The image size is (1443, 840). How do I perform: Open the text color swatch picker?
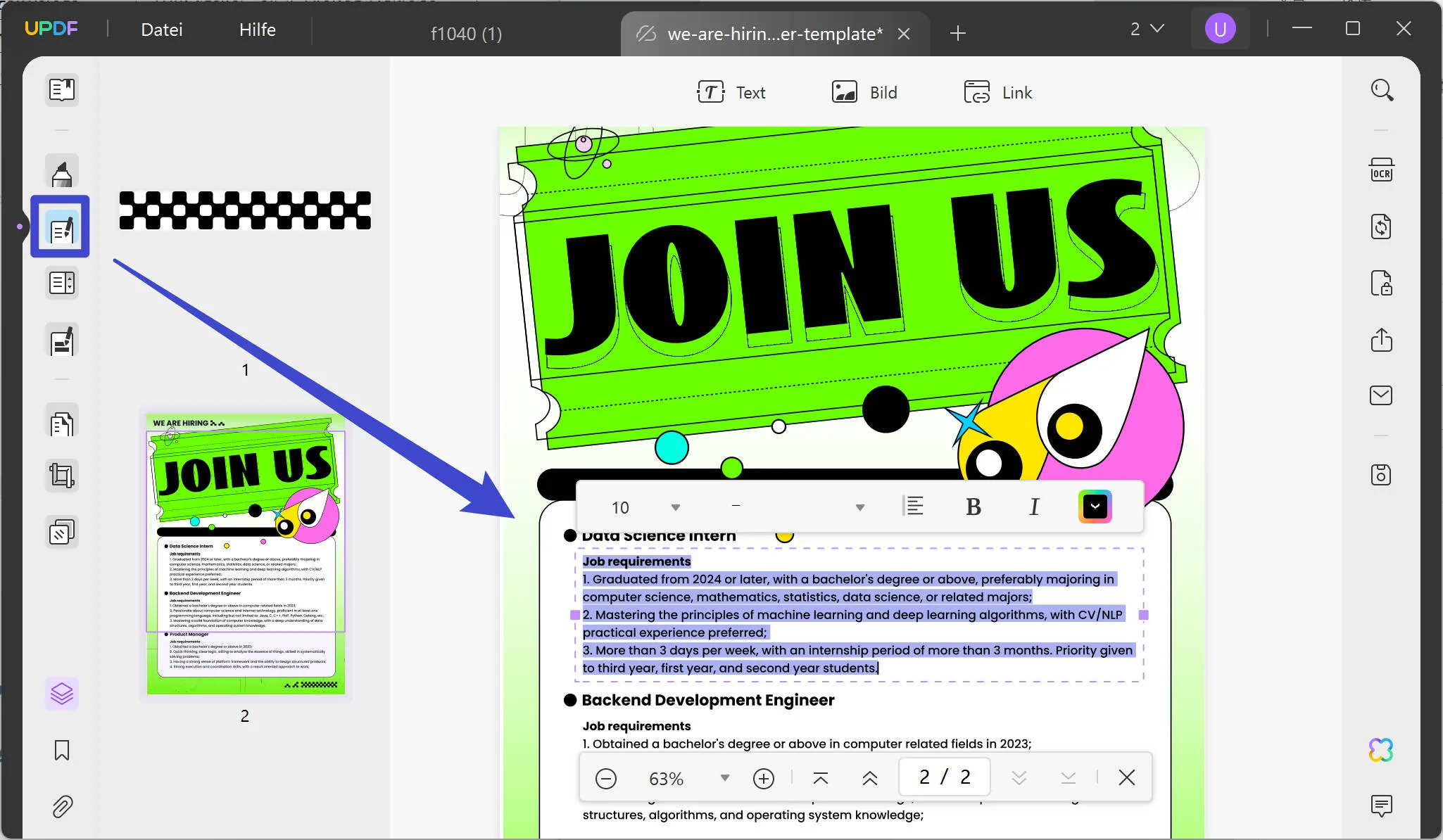coord(1095,507)
